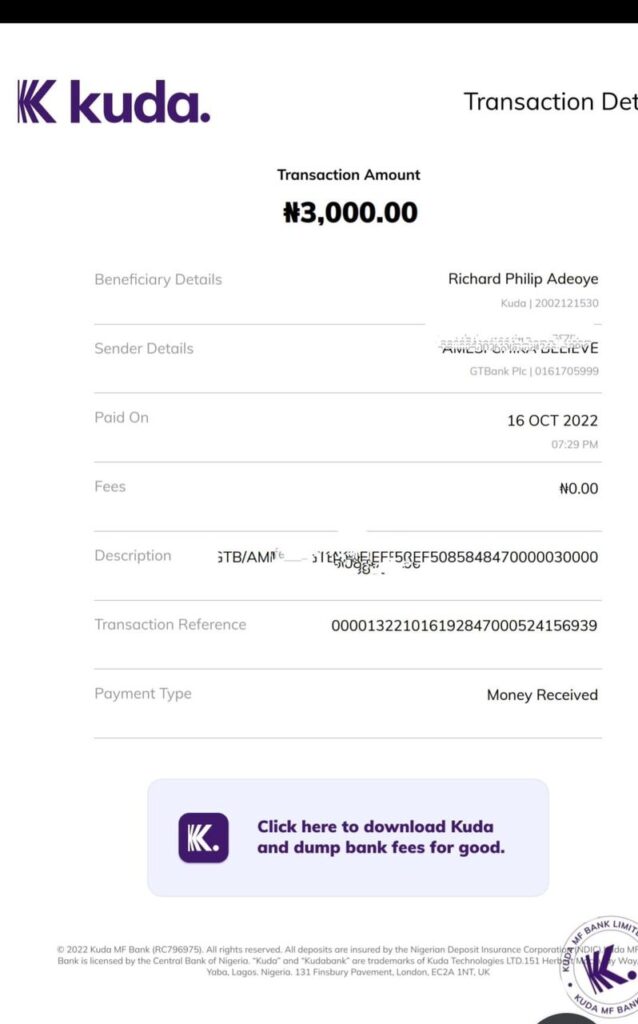Viewport: 638px width, 1024px height.
Task: Click the 07:29 PM timestamp
Action: click(575, 444)
